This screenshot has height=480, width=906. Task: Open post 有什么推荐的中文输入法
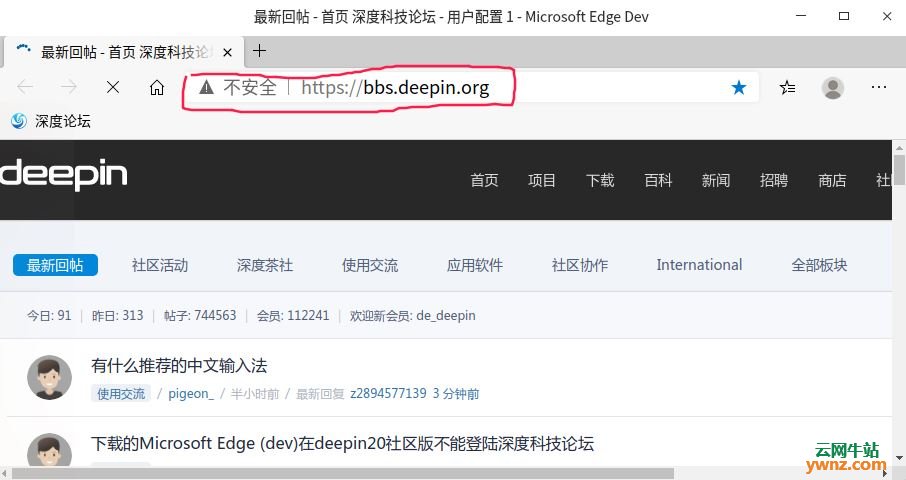[x=179, y=366]
